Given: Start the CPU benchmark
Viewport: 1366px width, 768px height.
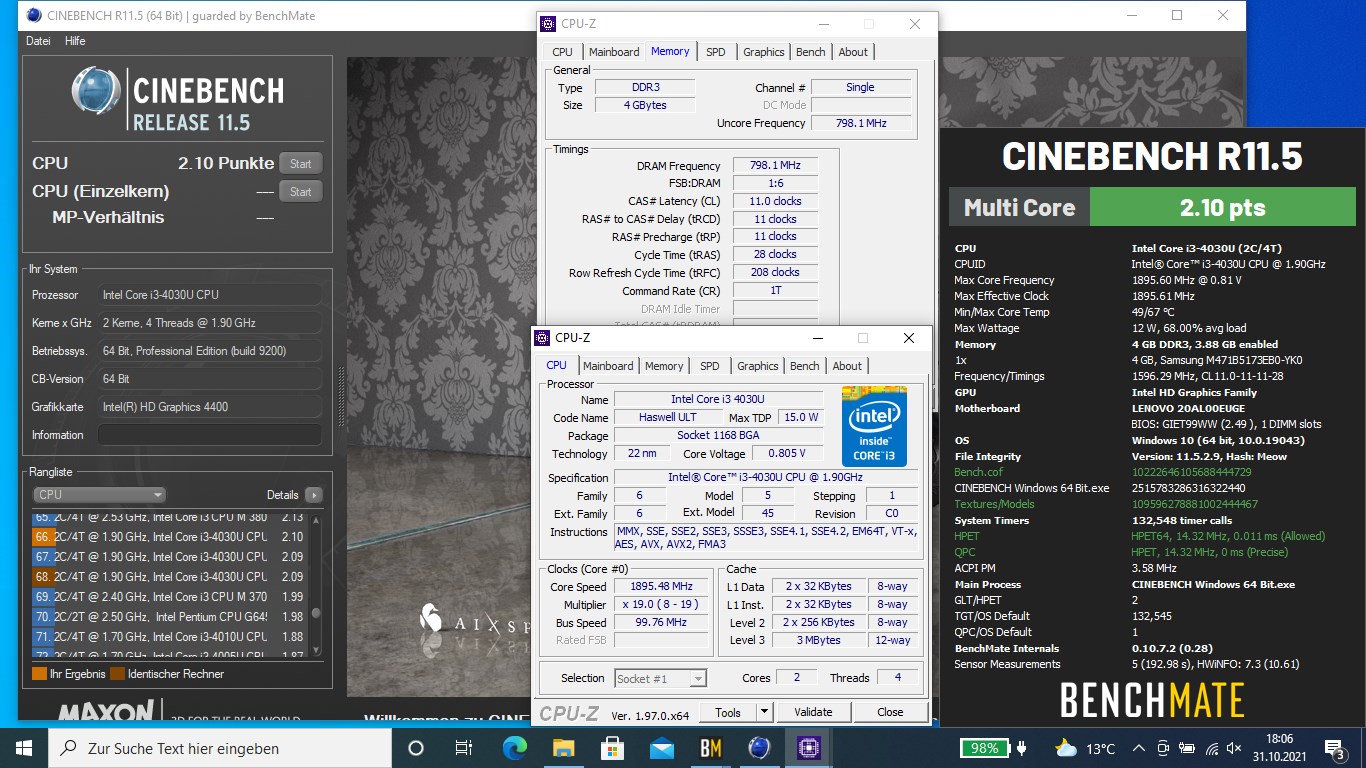Looking at the screenshot, I should [x=301, y=163].
